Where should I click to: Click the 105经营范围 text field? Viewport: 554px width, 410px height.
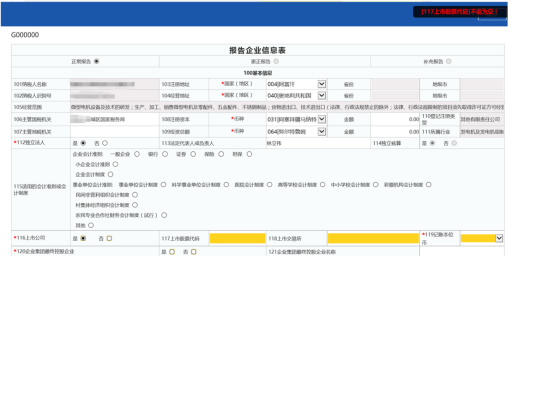pyautogui.click(x=287, y=107)
